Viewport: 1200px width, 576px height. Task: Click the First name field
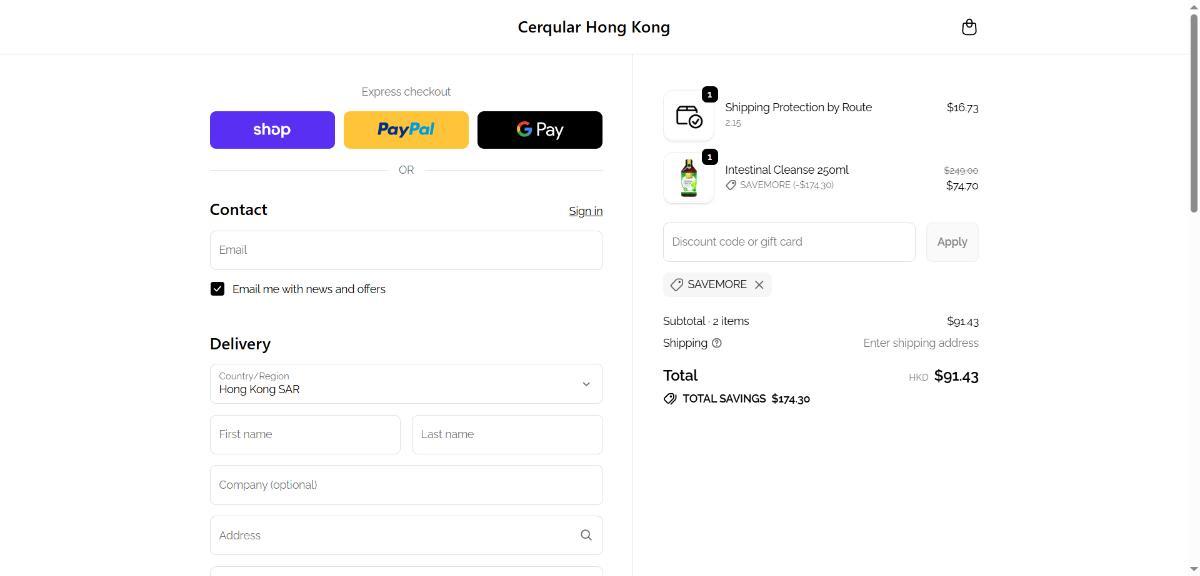305,435
